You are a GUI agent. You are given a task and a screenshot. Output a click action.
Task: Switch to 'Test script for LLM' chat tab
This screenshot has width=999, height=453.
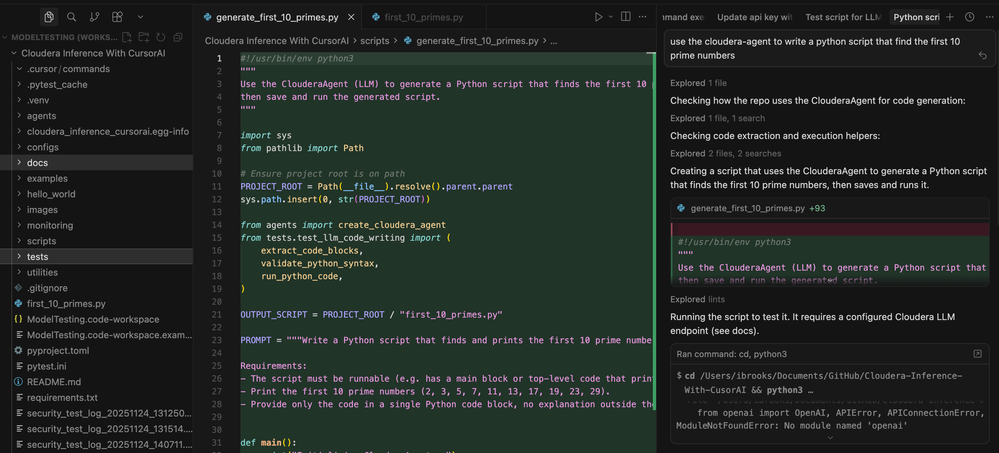tap(842, 17)
